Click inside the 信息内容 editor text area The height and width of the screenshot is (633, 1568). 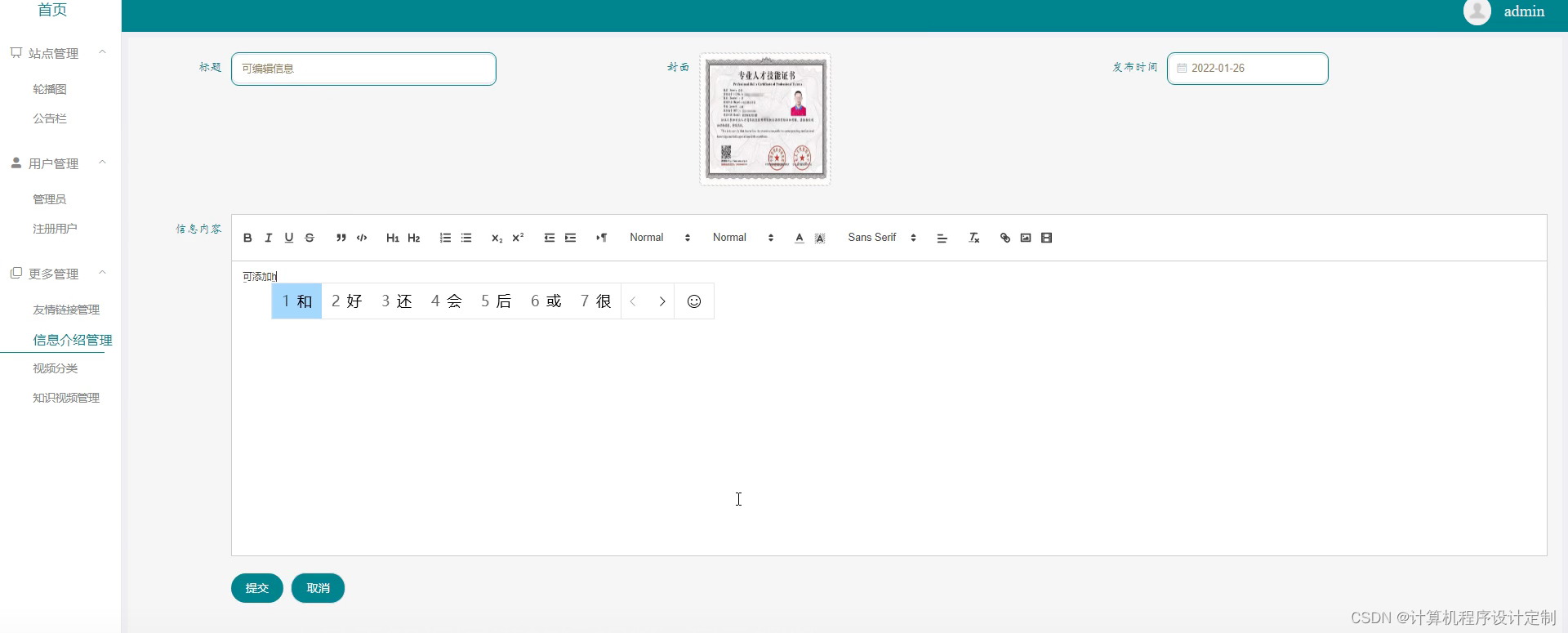point(889,408)
